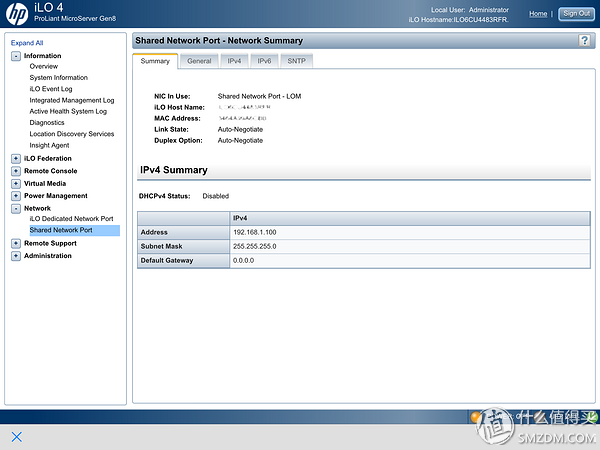Expand the Power Management section
Viewport: 600px width, 450px height.
(x=16, y=196)
